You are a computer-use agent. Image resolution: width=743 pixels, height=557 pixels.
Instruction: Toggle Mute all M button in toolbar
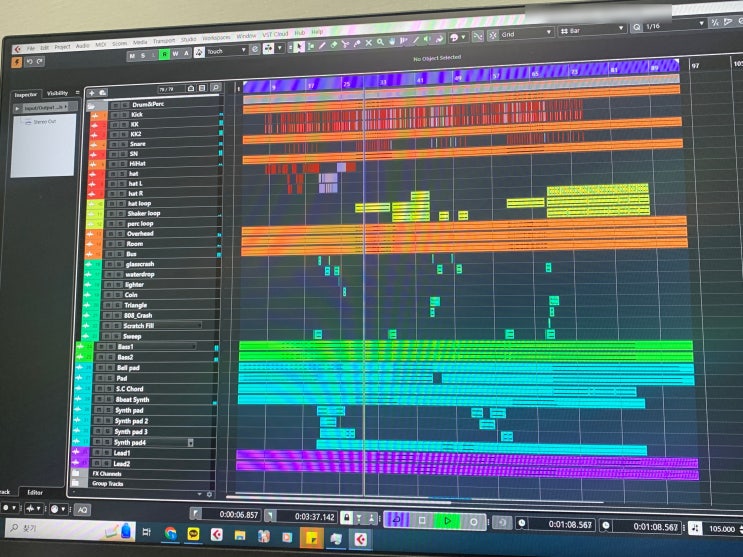[132, 56]
